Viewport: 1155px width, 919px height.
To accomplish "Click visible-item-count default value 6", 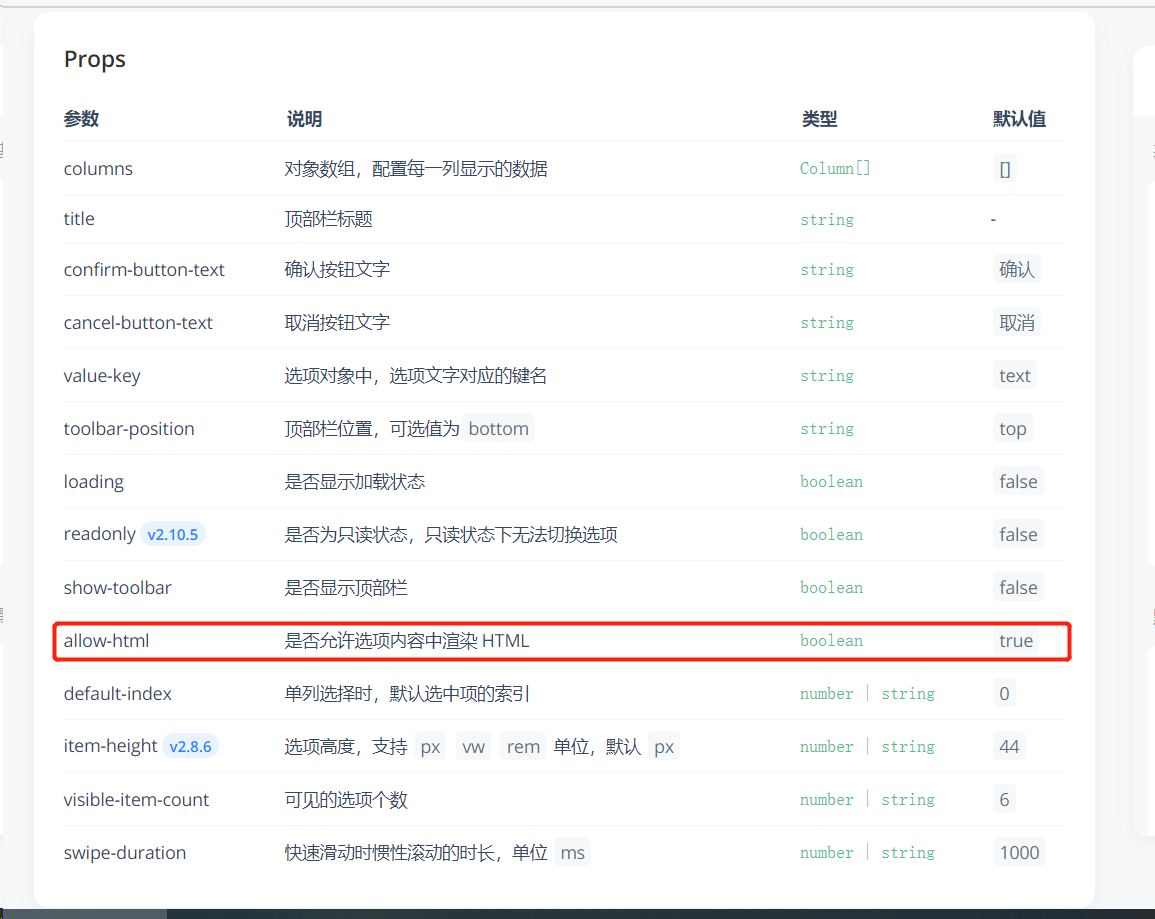I will click(x=1004, y=800).
